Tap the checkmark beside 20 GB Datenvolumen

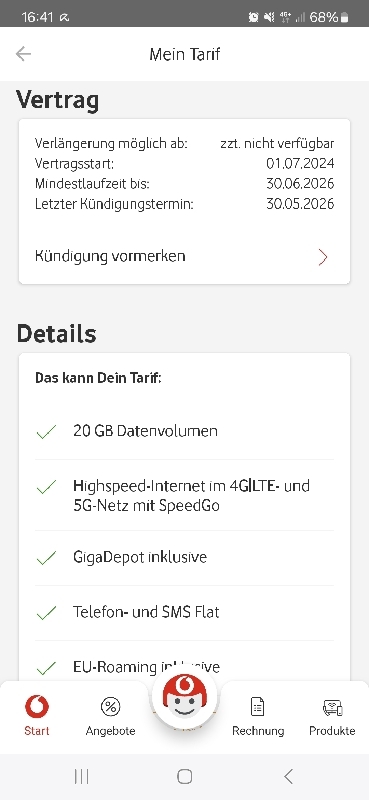46,433
